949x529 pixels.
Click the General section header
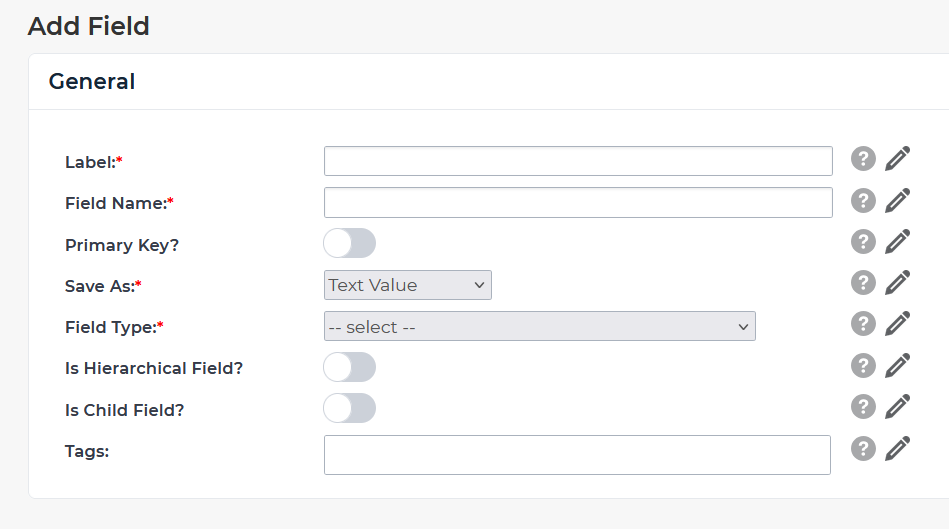[92, 82]
